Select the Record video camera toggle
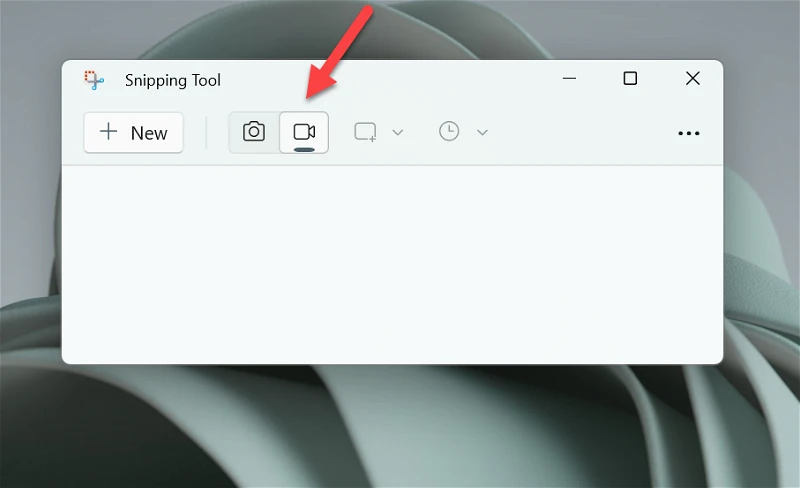This screenshot has width=800, height=488. (304, 132)
